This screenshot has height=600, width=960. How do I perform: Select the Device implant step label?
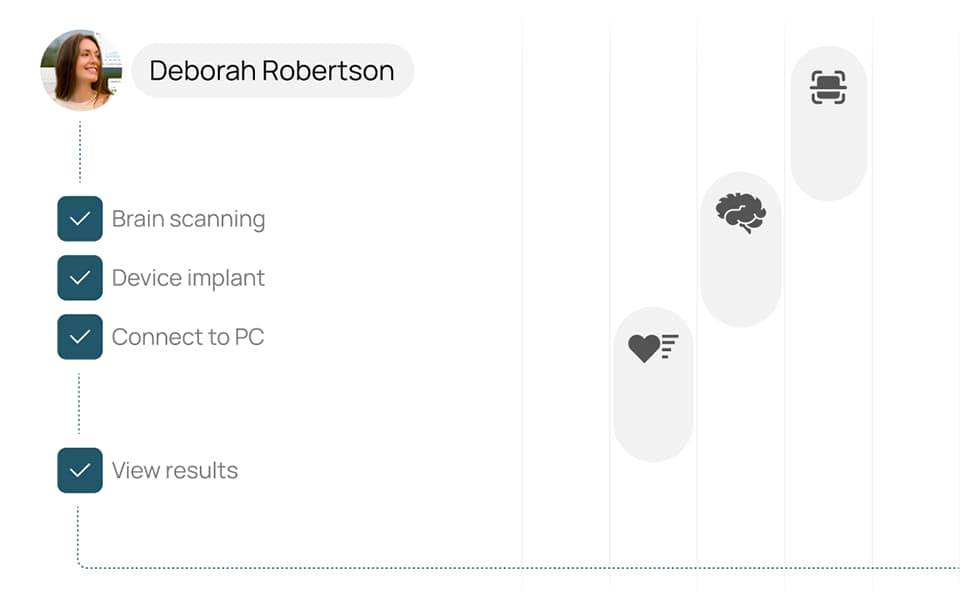coord(188,278)
